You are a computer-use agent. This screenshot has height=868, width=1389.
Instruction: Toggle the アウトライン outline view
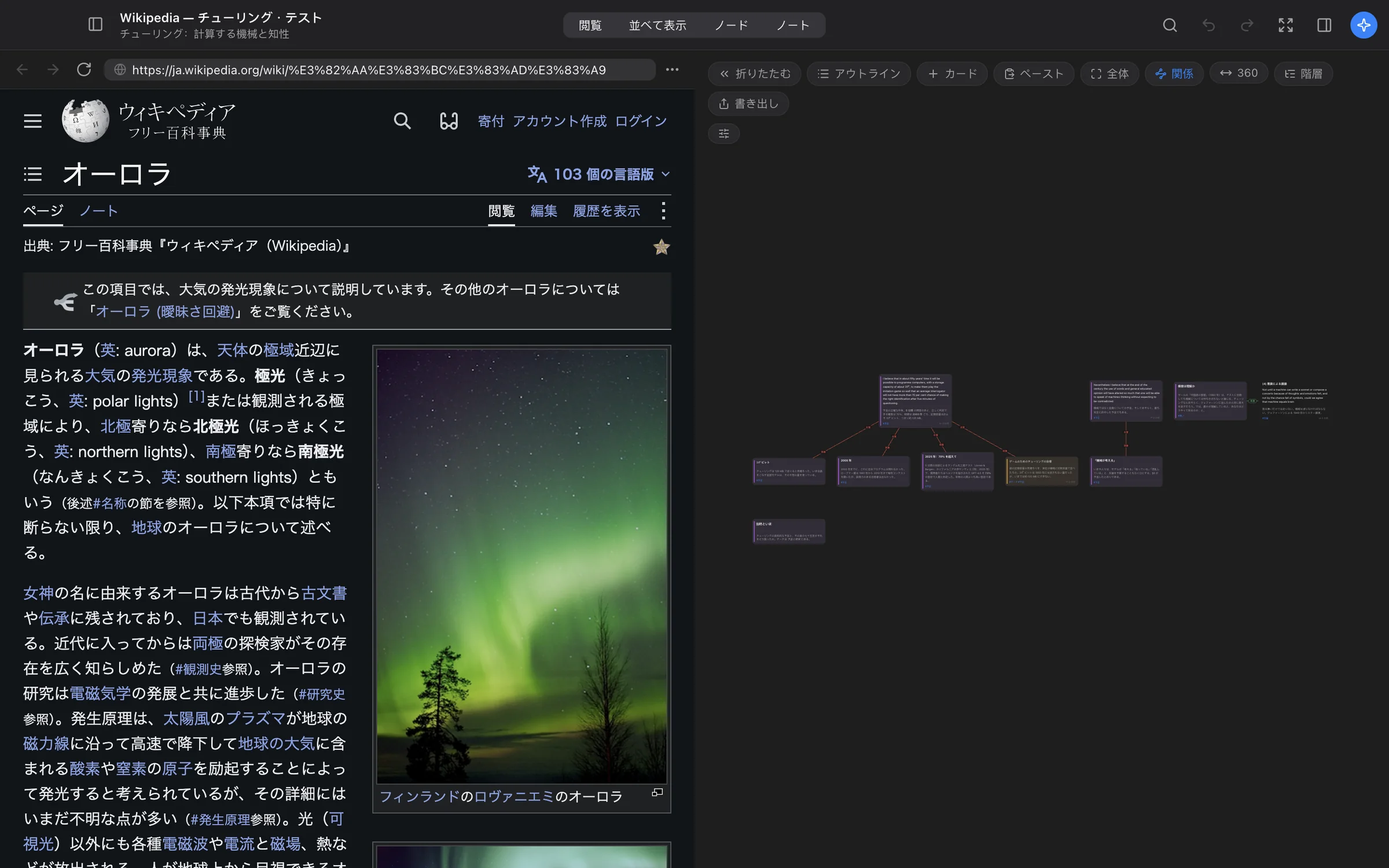click(x=859, y=73)
